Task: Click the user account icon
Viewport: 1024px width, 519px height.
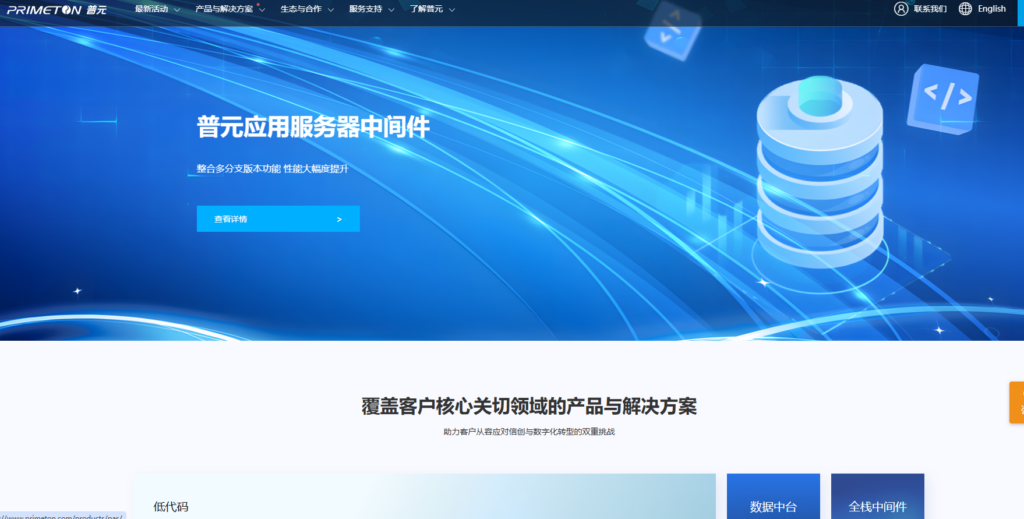Action: (901, 8)
